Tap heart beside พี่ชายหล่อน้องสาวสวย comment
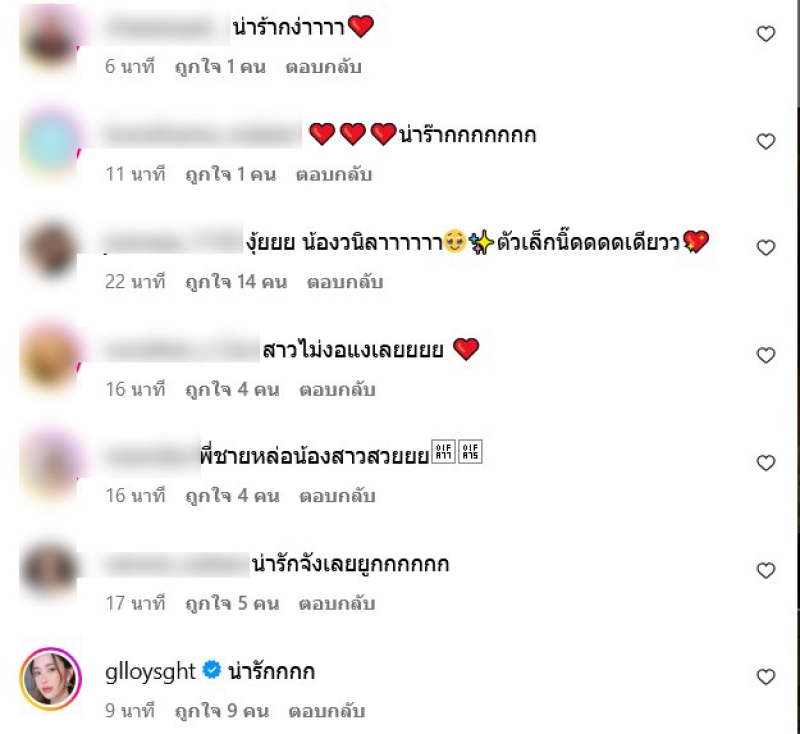Screen dimensions: 800x734 [765, 463]
